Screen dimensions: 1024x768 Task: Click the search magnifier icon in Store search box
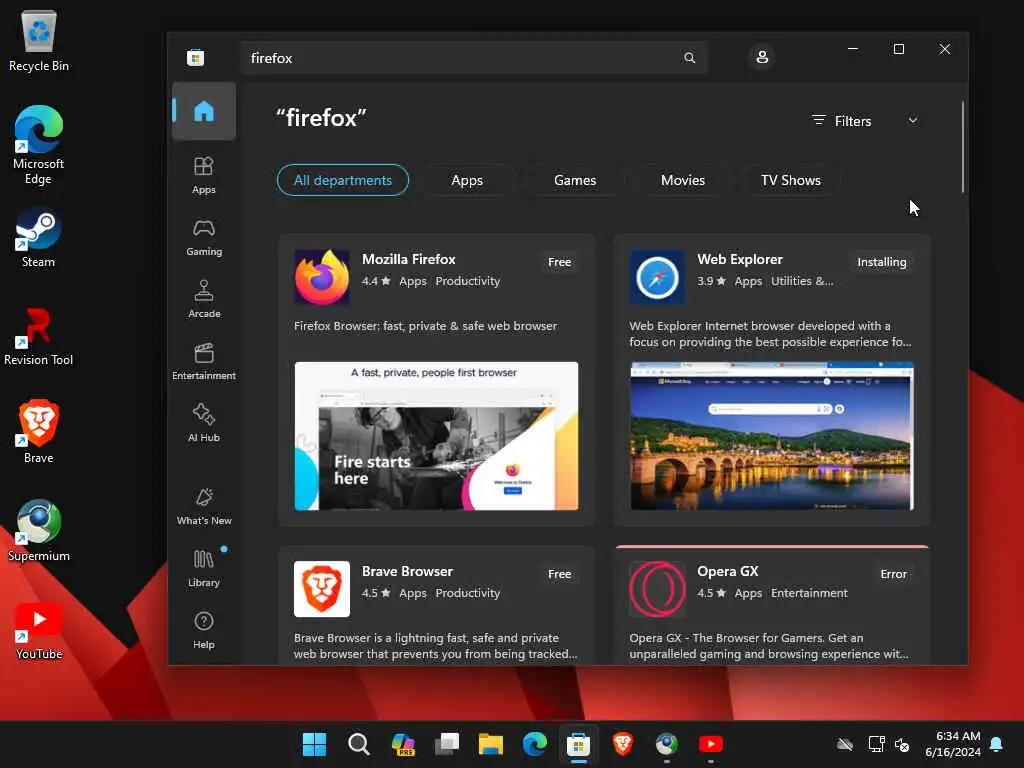tap(689, 58)
